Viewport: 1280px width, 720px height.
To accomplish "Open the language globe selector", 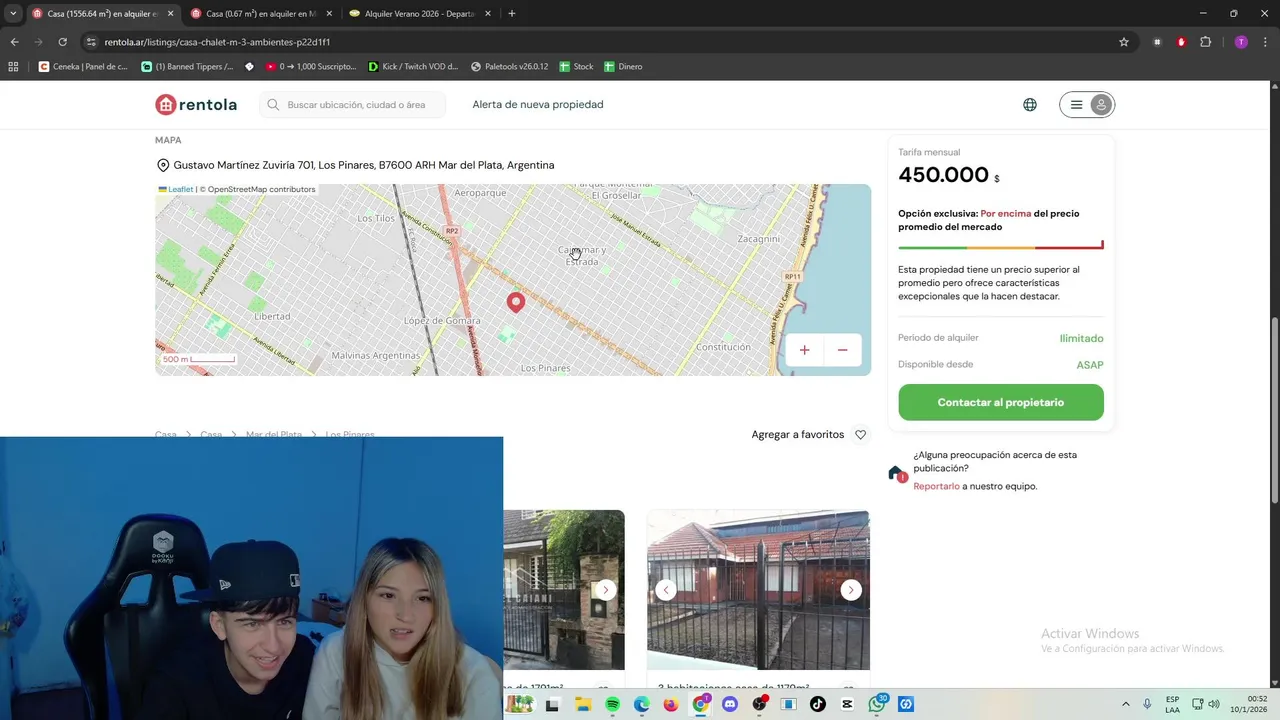I will click(1030, 105).
